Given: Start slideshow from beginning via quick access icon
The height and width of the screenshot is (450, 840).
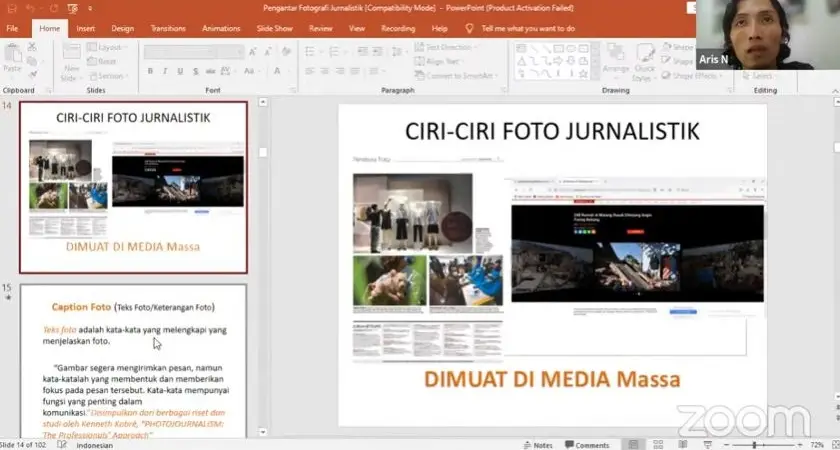Looking at the screenshot, I should 72,9.
